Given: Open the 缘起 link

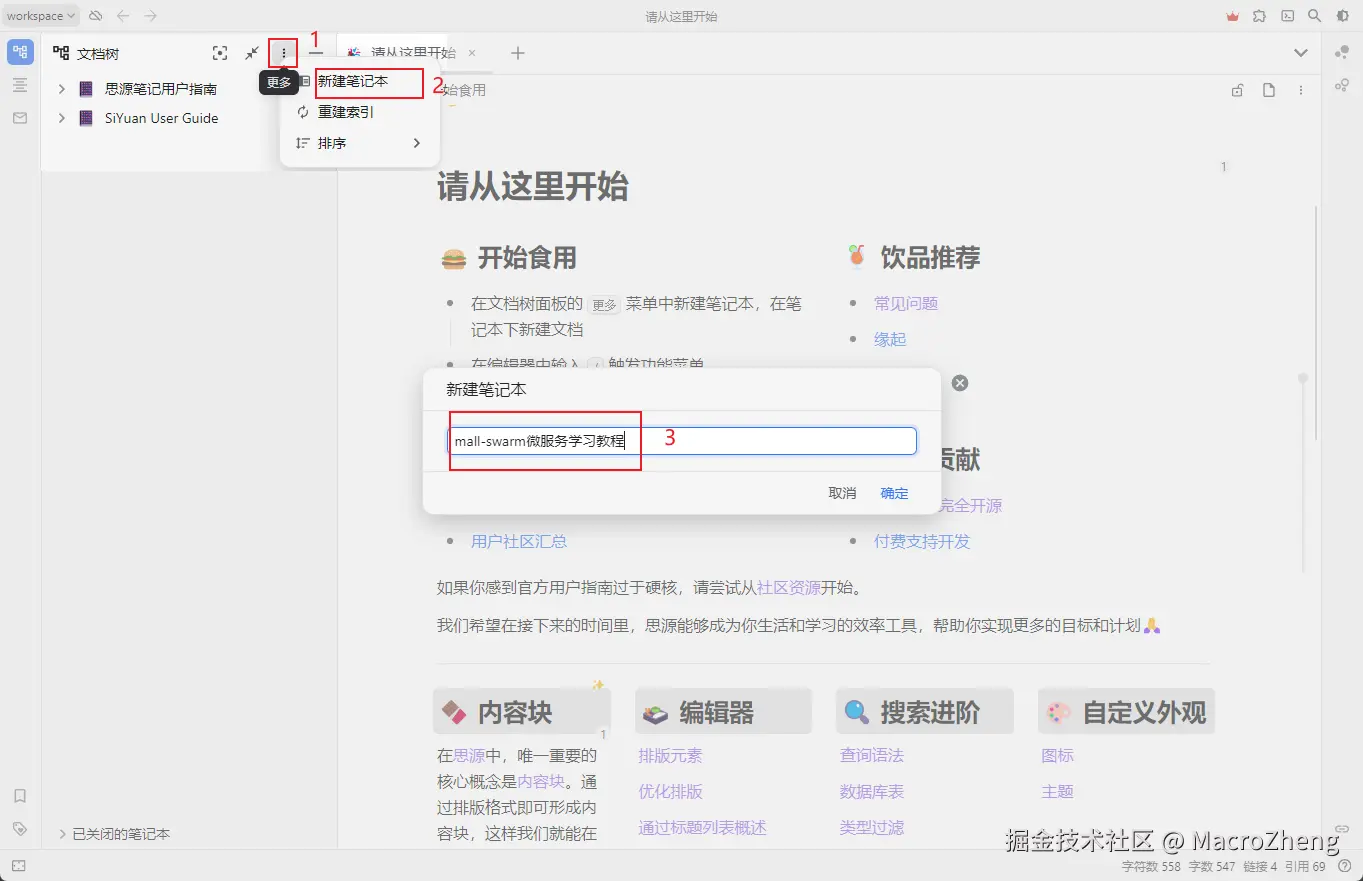Looking at the screenshot, I should point(890,339).
